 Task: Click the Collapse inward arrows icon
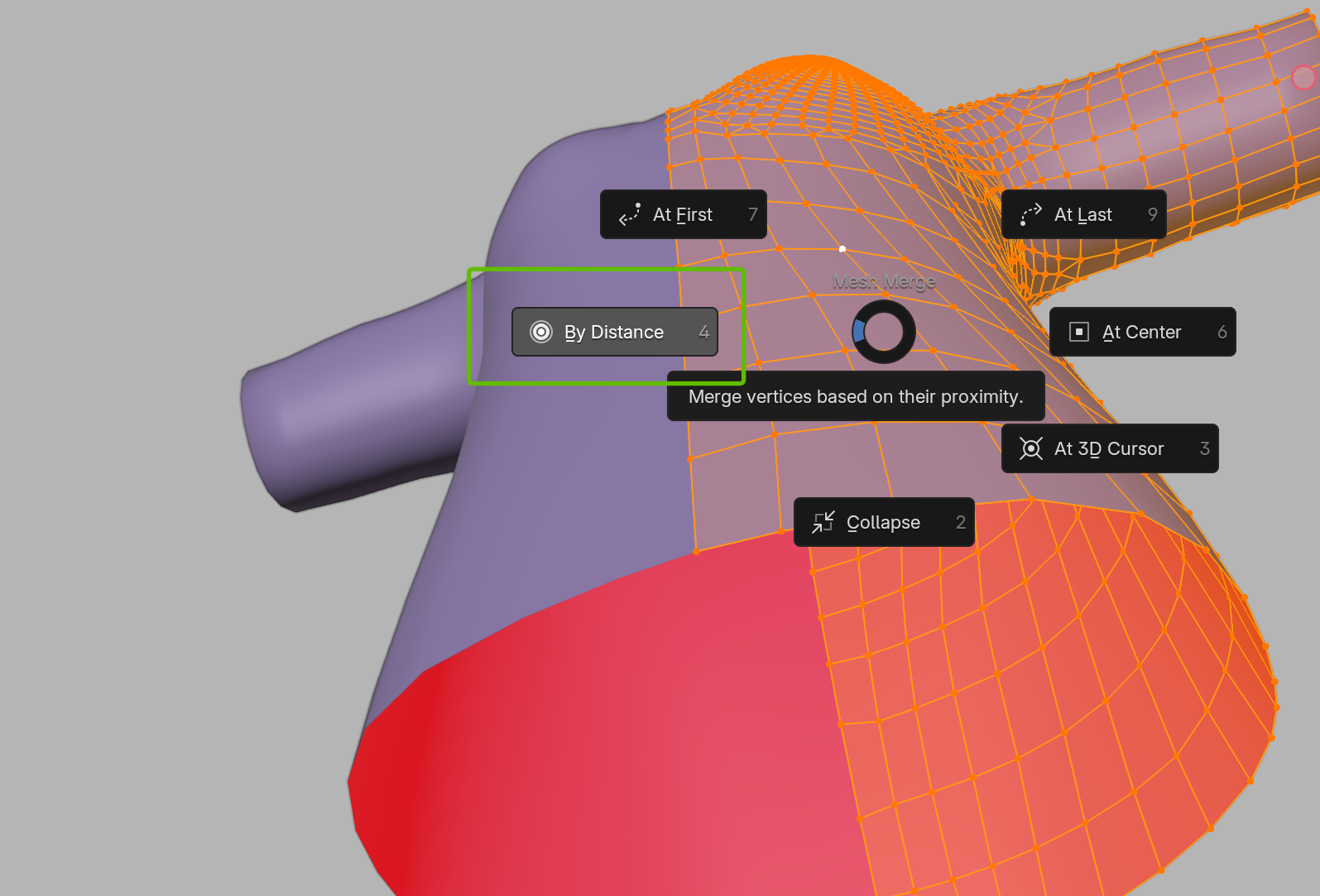tap(823, 522)
